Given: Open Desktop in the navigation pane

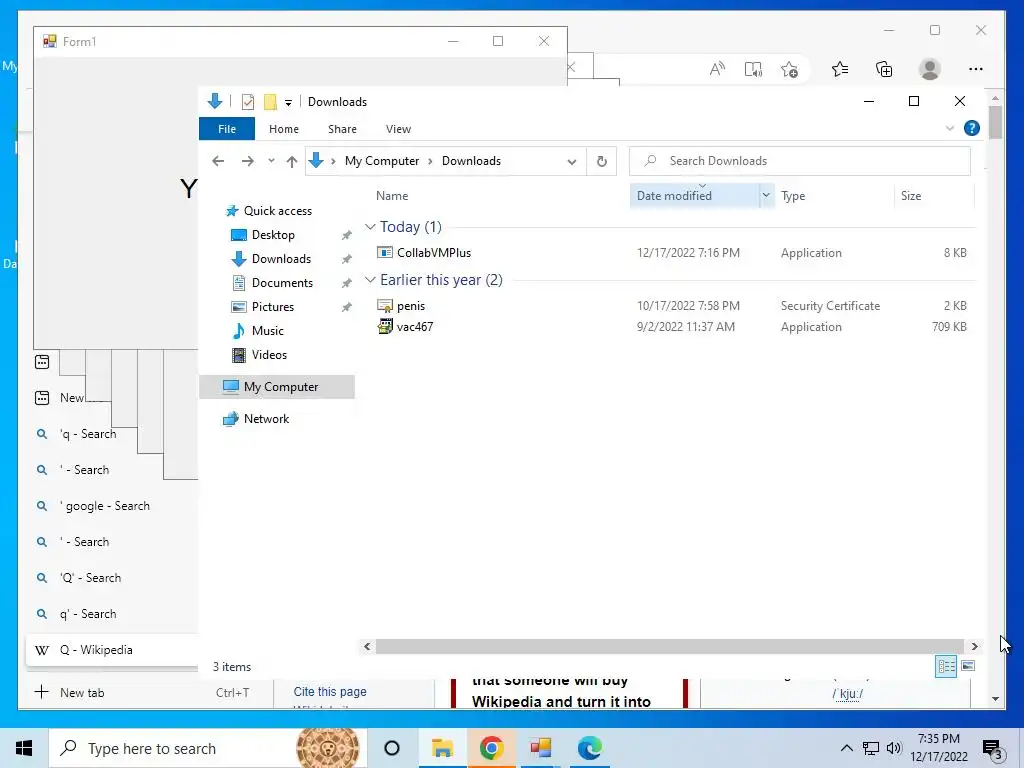Looking at the screenshot, I should pos(273,234).
